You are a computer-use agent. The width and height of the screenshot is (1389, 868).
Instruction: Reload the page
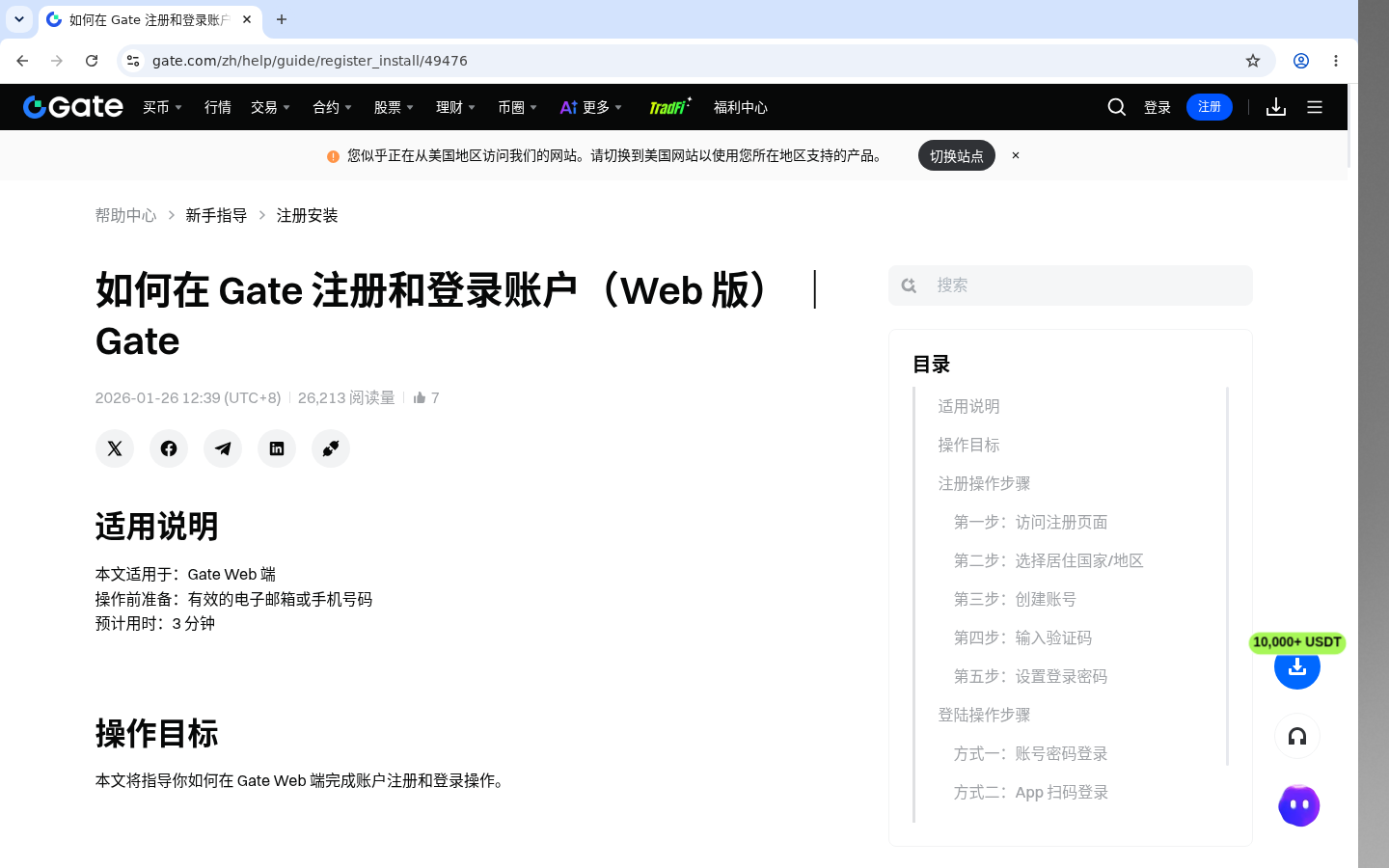coord(92,61)
